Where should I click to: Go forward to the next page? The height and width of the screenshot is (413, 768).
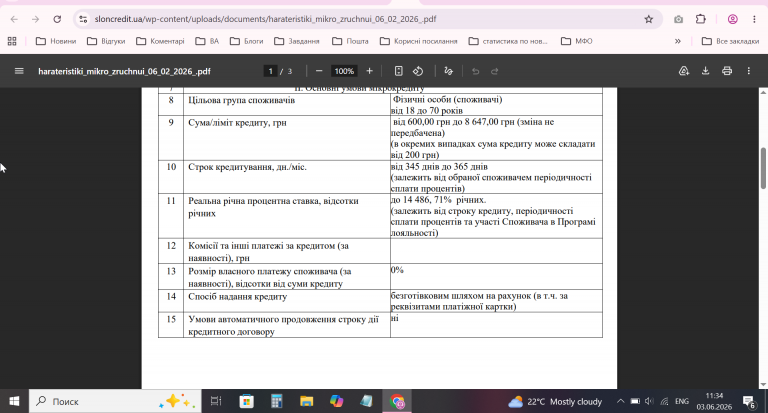coord(35,19)
